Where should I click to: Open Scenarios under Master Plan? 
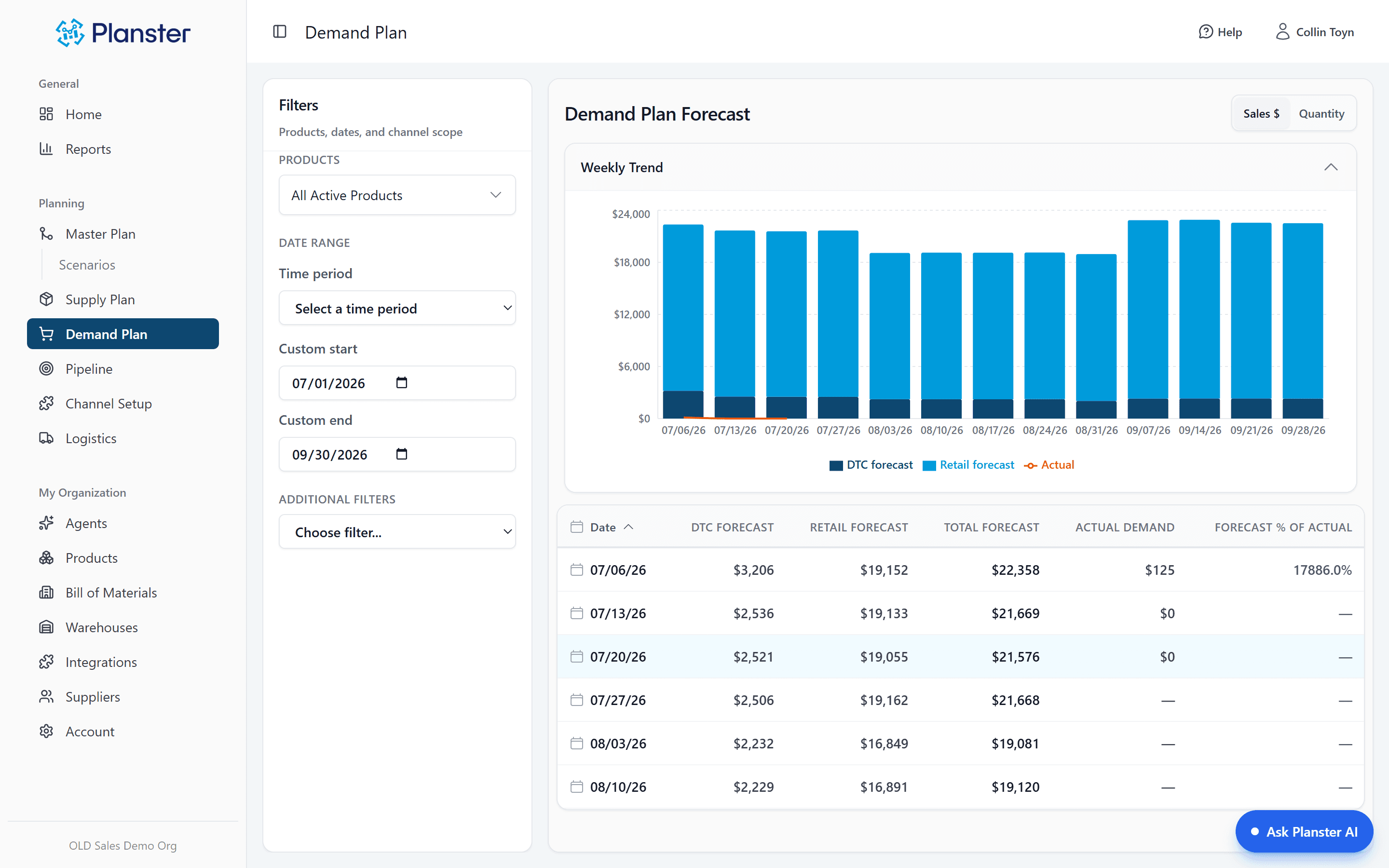click(87, 265)
